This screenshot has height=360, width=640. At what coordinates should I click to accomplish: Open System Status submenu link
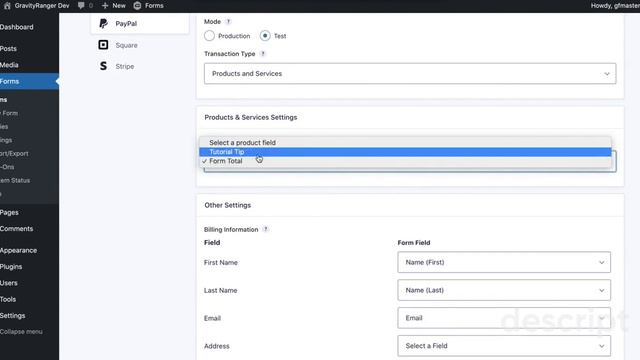click(x=15, y=180)
